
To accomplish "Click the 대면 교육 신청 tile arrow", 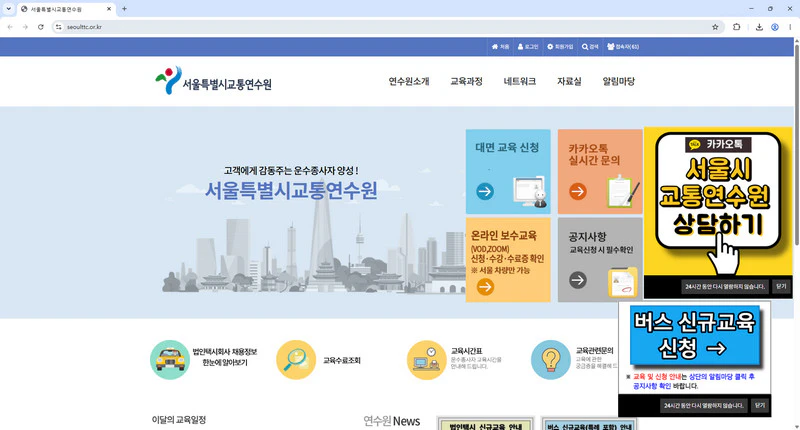I will 485,192.
